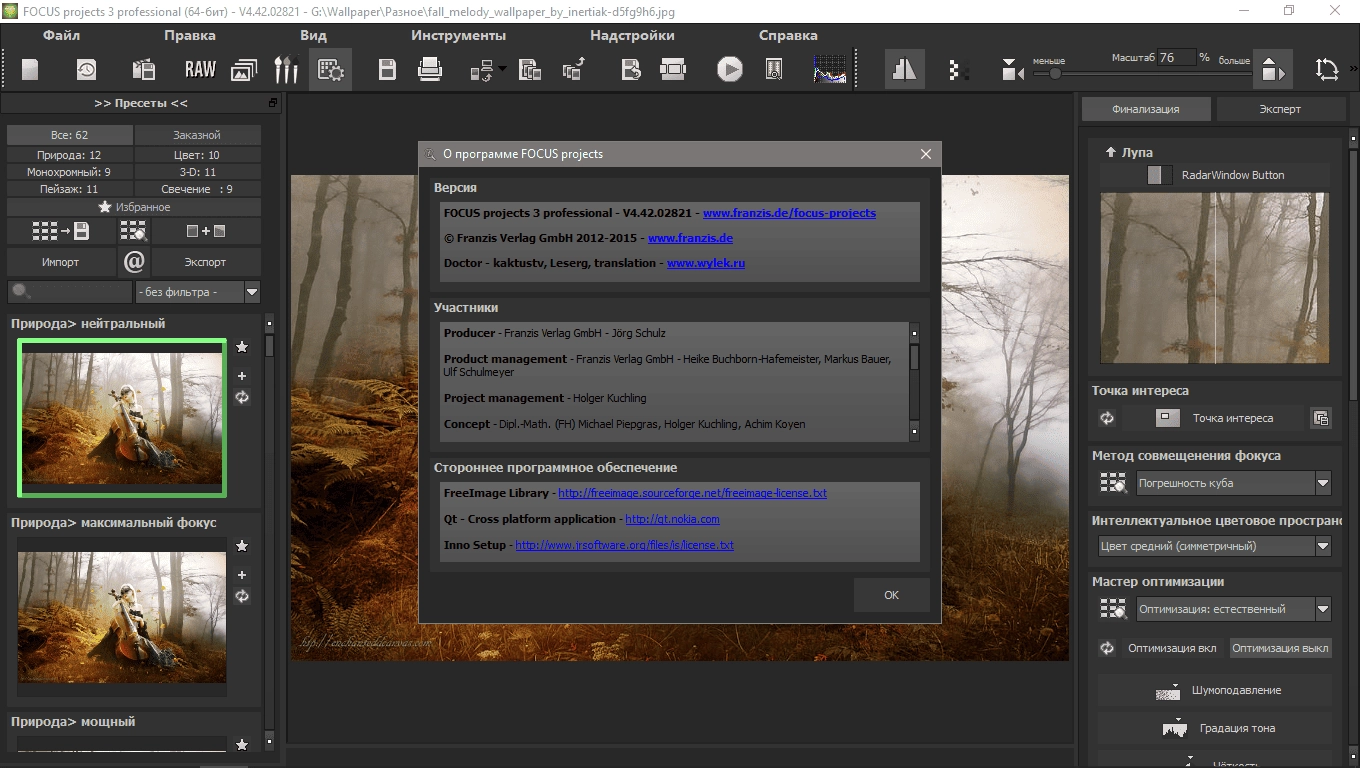
Task: Undock the presets panel via float icon
Action: coord(273,103)
